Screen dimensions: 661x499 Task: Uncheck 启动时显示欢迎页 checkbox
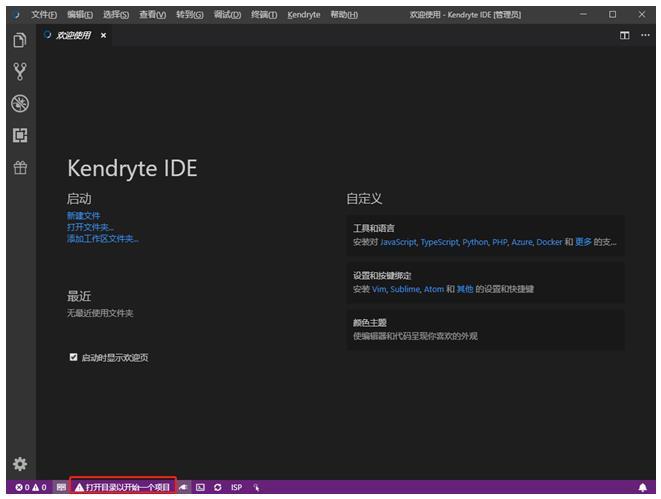click(73, 357)
